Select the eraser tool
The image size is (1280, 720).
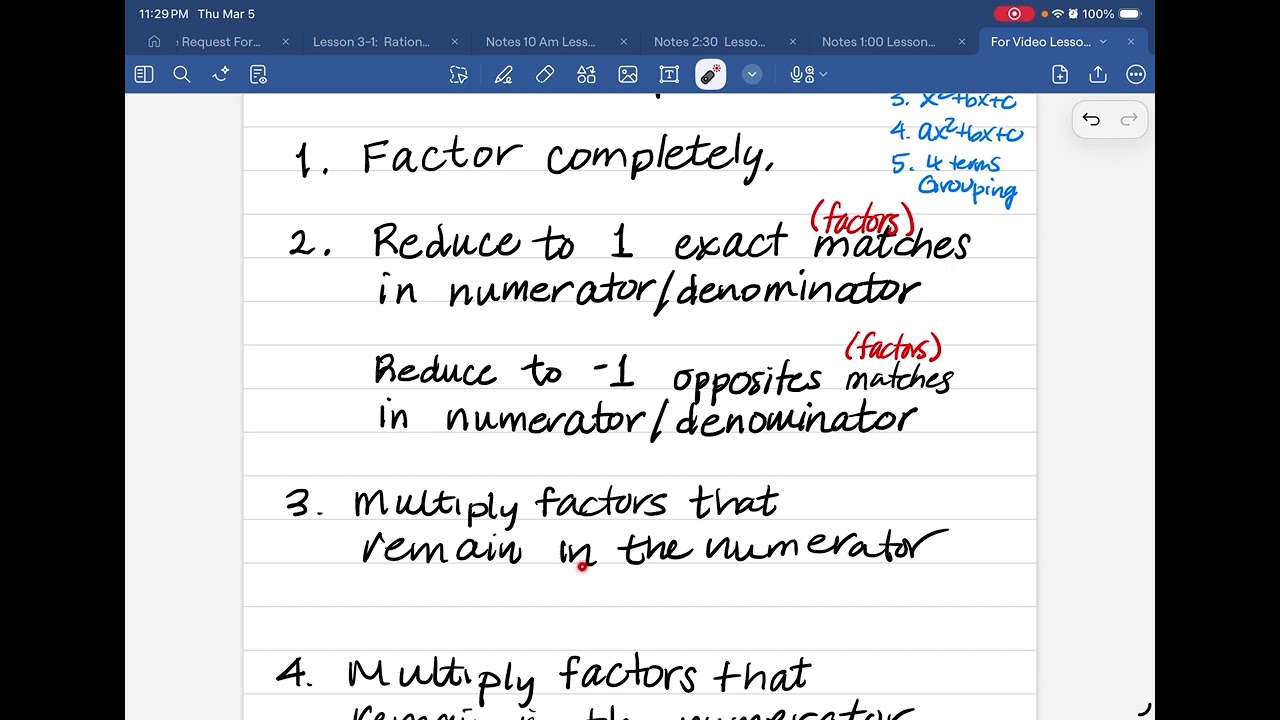545,74
